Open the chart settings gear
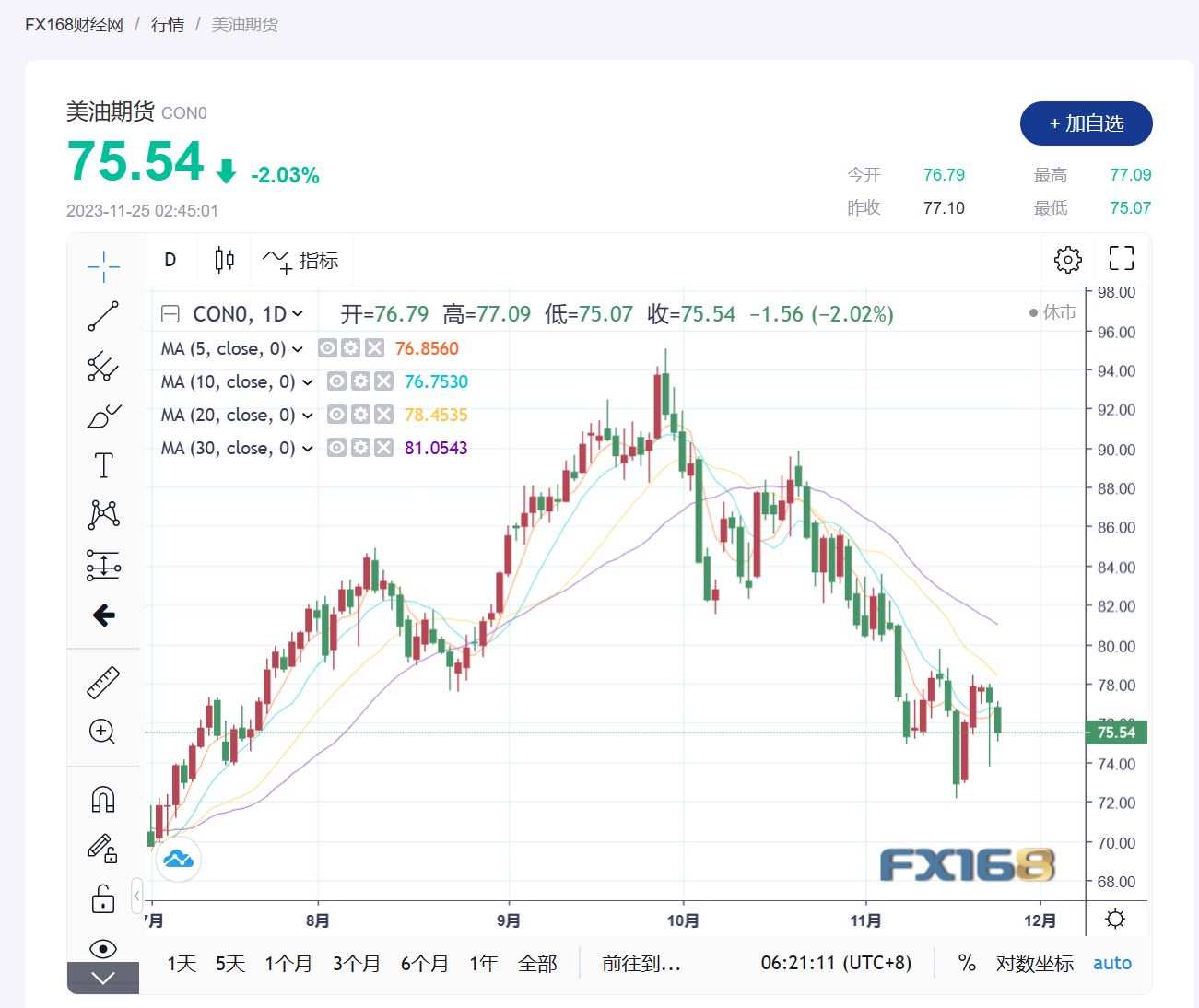 [x=1067, y=259]
